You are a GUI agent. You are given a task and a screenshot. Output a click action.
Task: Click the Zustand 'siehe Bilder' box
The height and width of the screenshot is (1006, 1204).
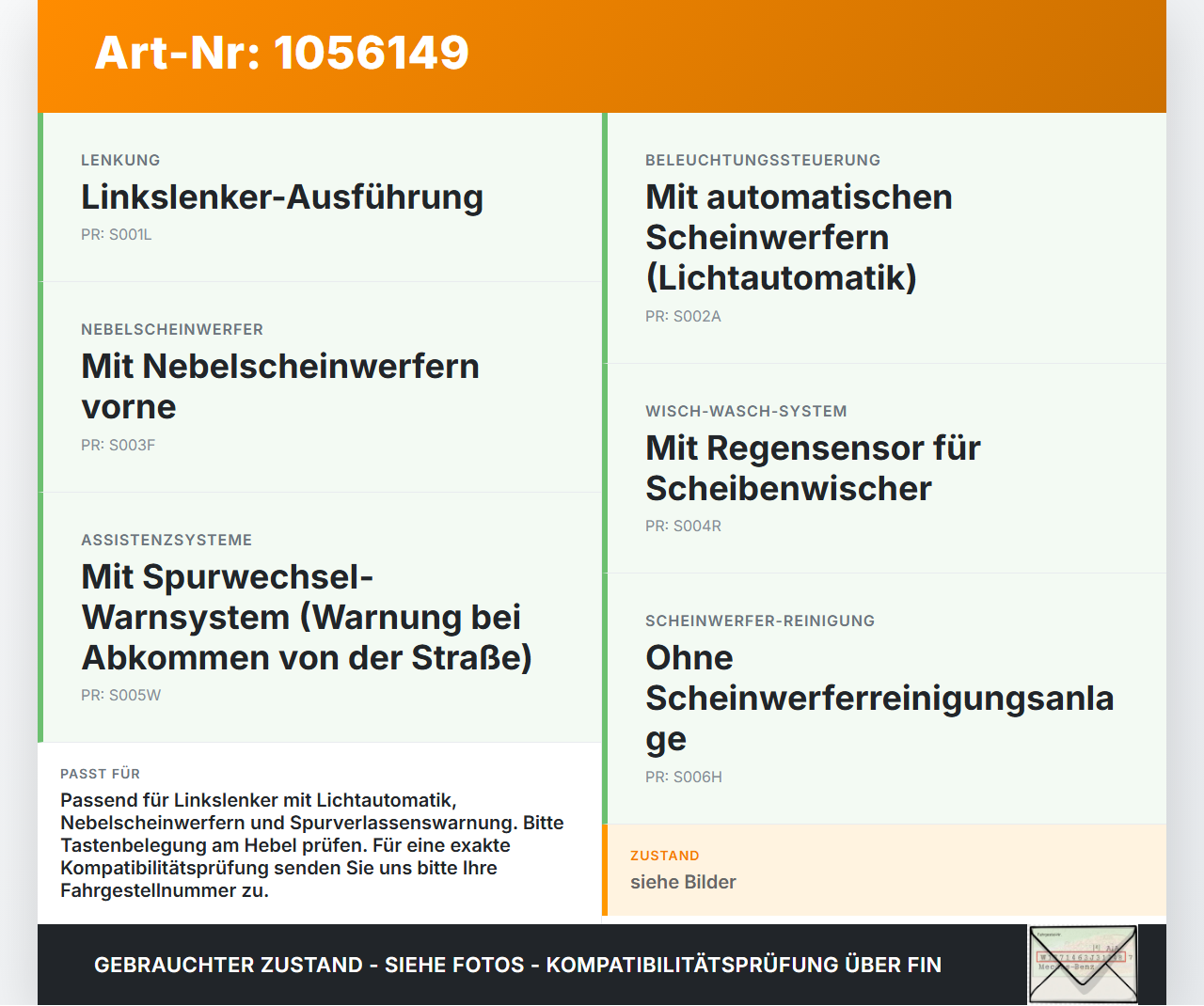point(884,870)
